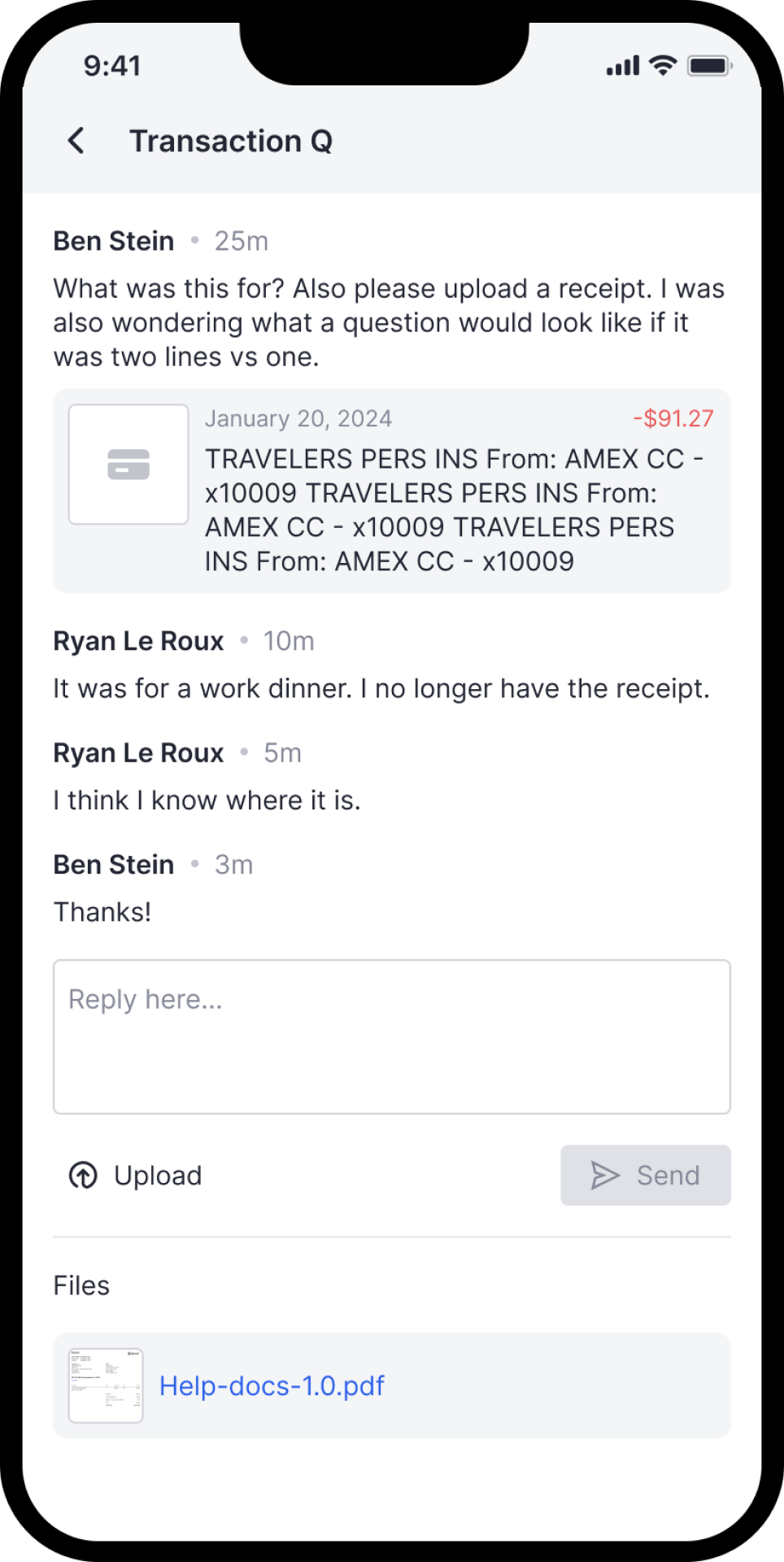Tap the battery indicator in the status bar
784x1562 pixels.
tap(709, 64)
